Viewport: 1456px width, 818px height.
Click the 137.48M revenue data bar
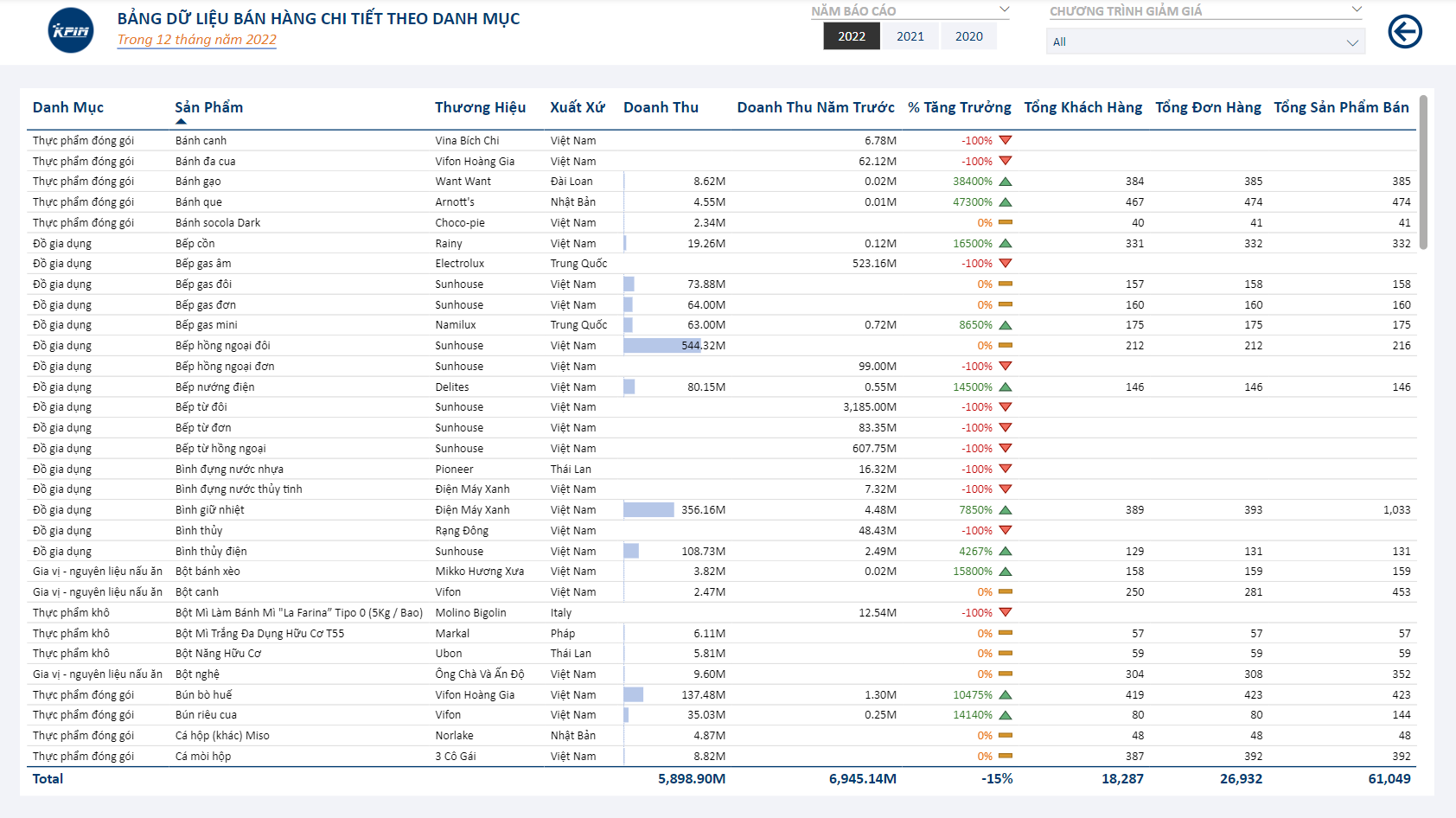tap(634, 694)
